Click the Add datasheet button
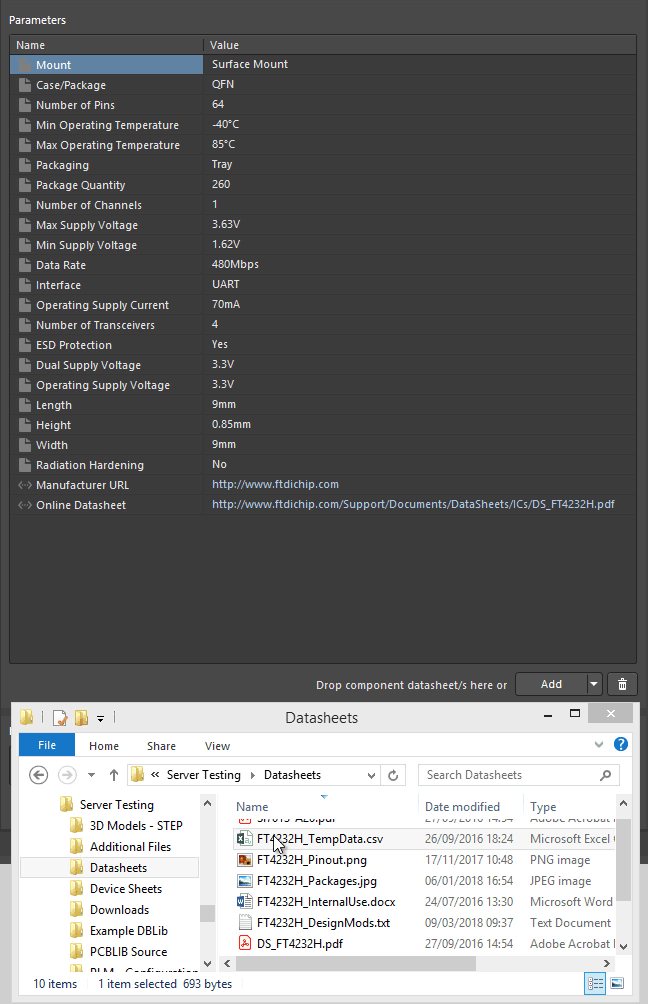The height and width of the screenshot is (1004, 648). (551, 684)
